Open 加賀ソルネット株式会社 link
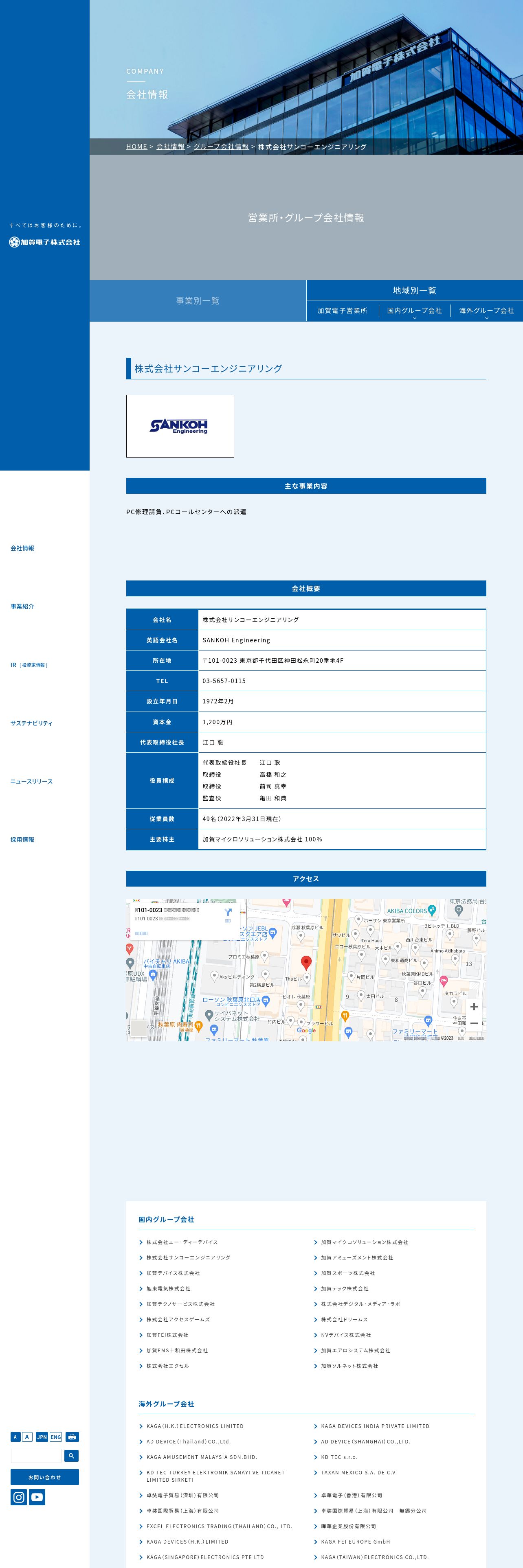This screenshot has height=1568, width=523. (349, 1366)
